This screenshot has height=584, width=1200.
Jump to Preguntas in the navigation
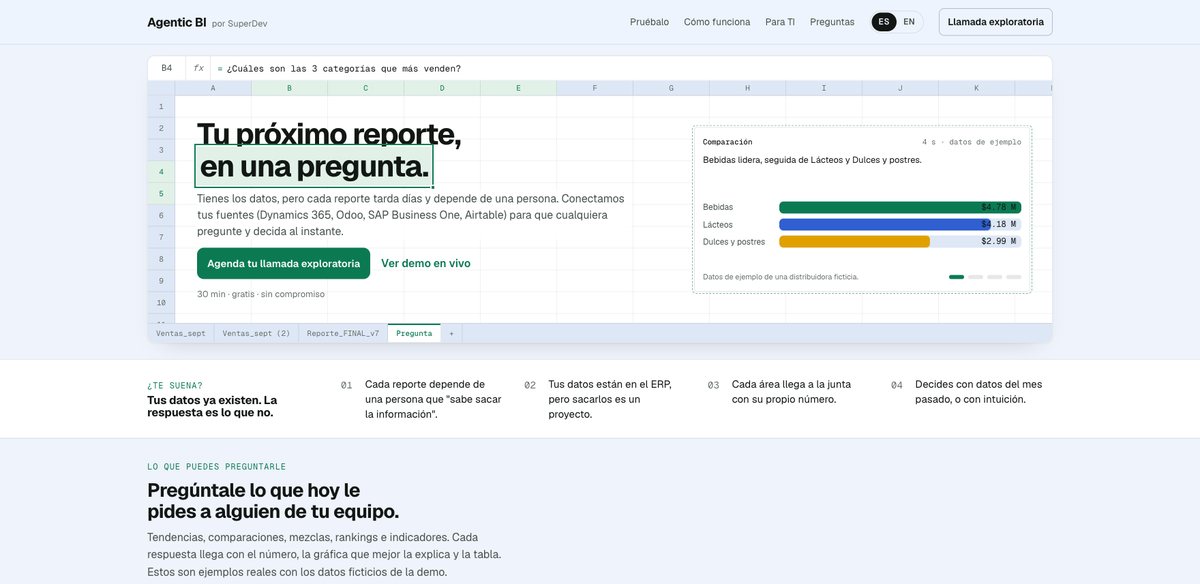tap(832, 22)
